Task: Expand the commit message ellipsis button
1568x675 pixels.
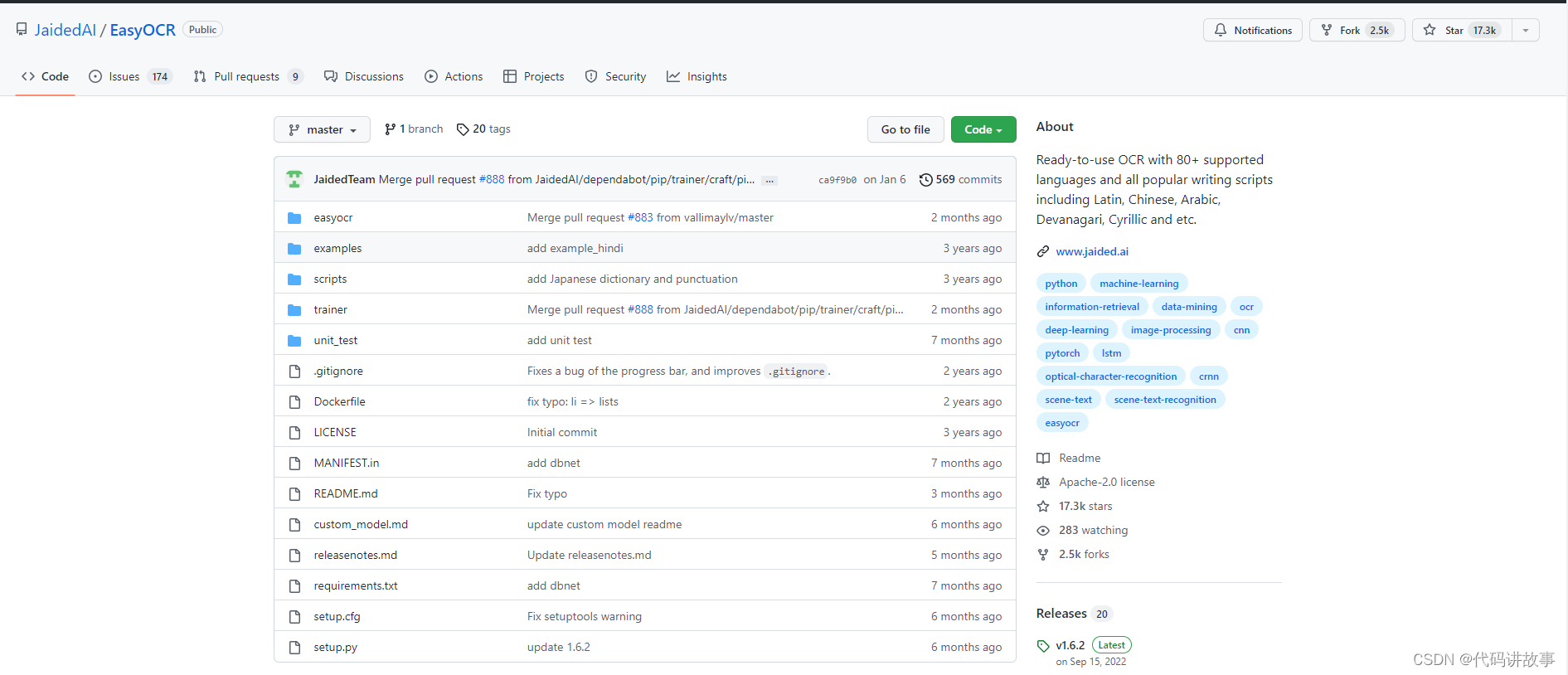Action: (769, 180)
